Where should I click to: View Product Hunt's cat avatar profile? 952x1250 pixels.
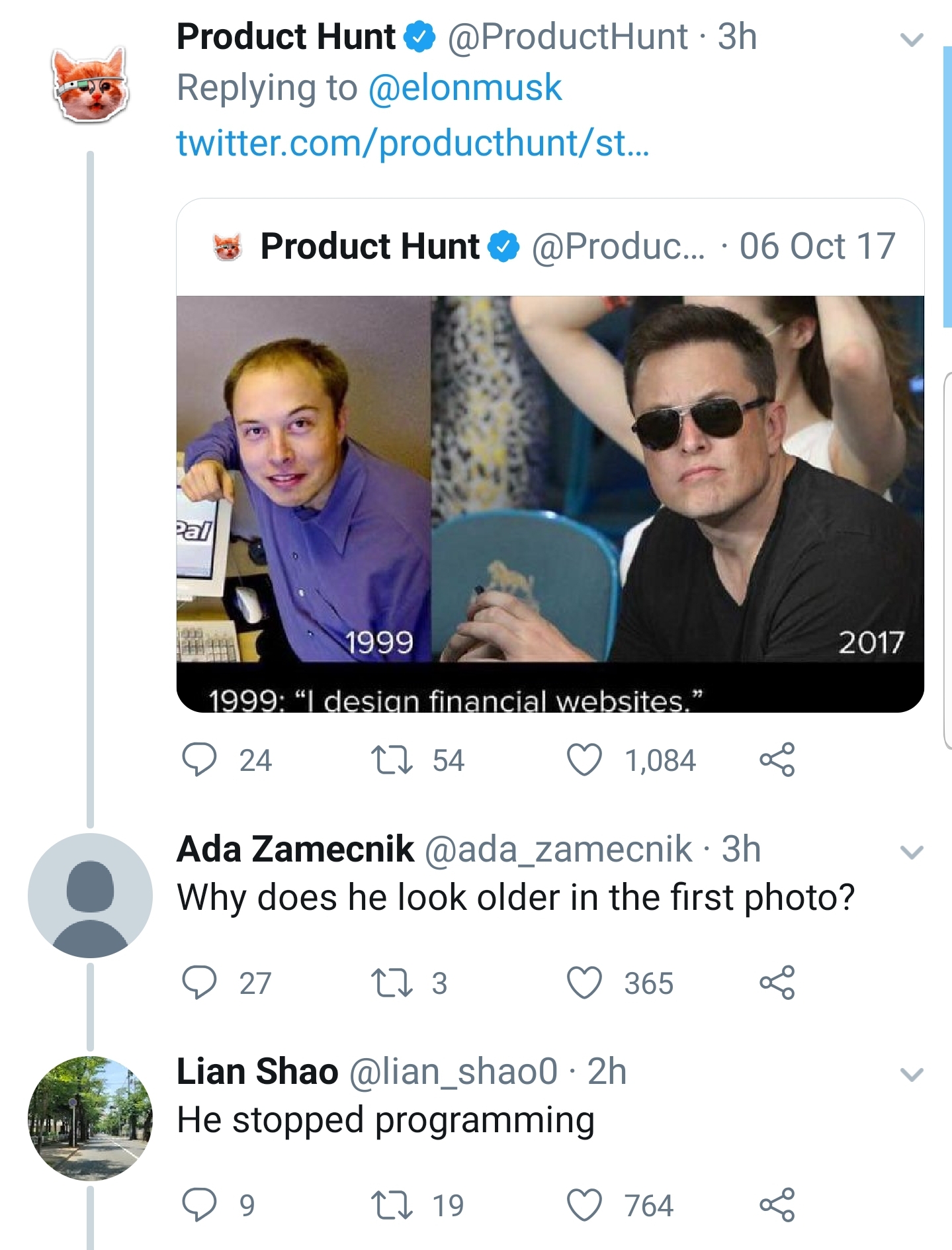90,85
